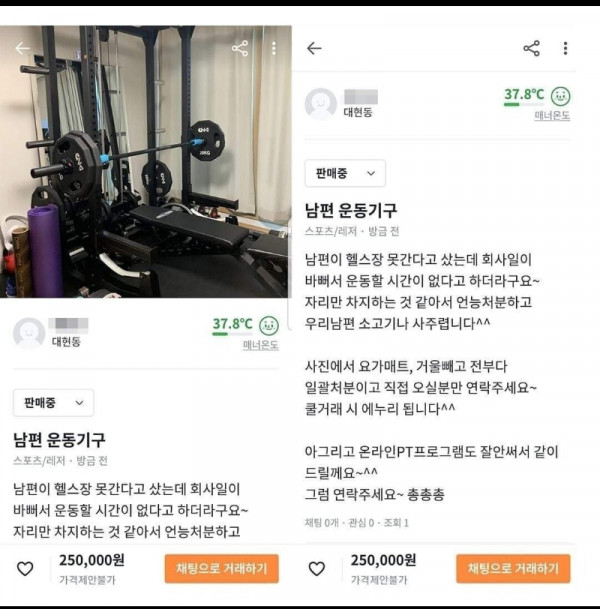Open the 매너온도 link on the left screen
The height and width of the screenshot is (609, 600).
[x=260, y=345]
